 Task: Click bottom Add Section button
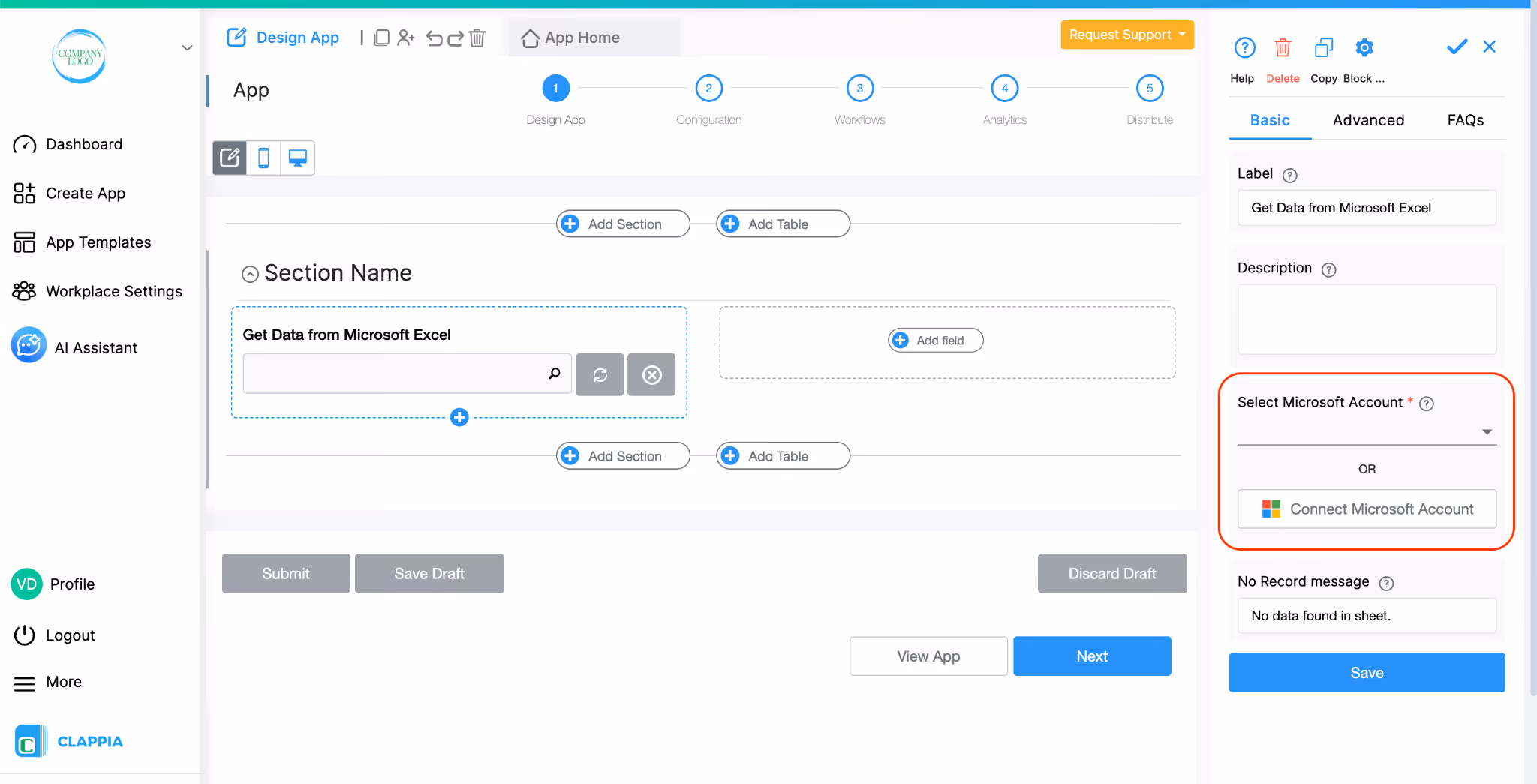point(623,455)
